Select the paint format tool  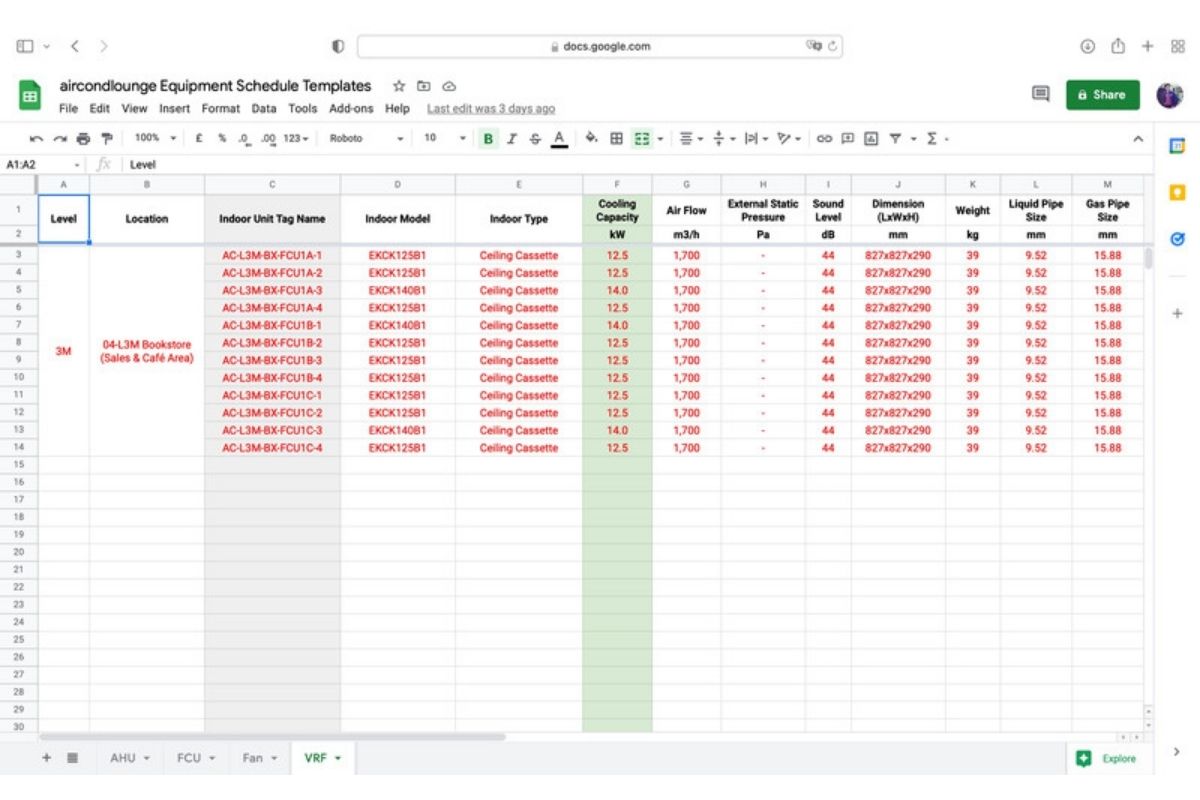(x=106, y=139)
